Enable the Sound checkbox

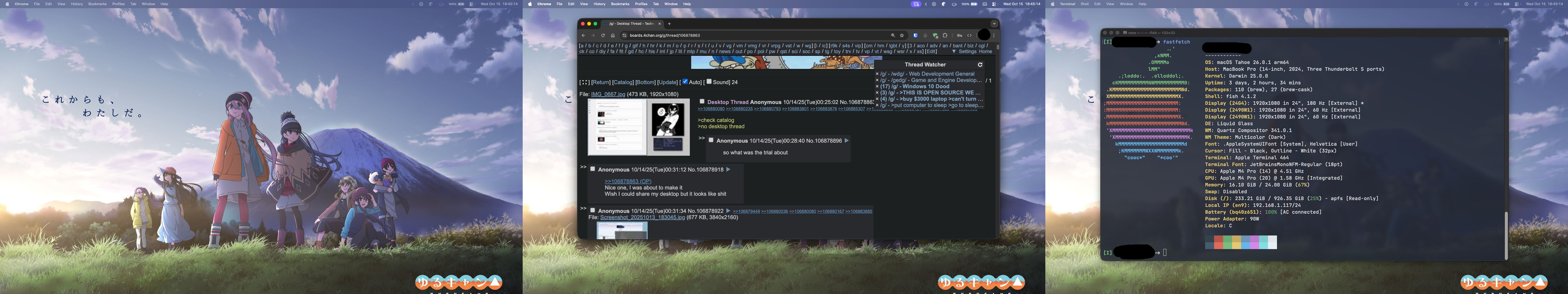709,82
